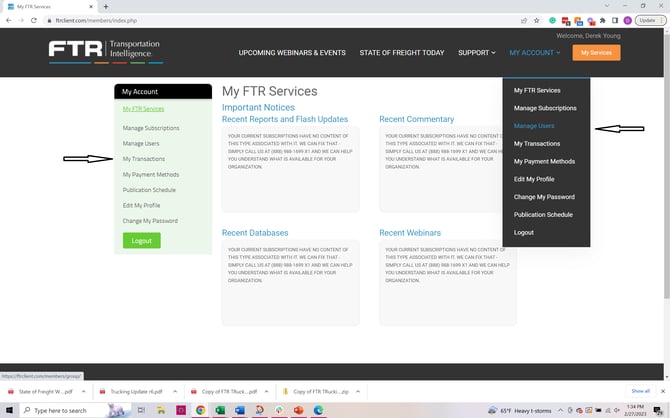Open the Grammarly green extension icon
The height and width of the screenshot is (418, 670).
552,21
